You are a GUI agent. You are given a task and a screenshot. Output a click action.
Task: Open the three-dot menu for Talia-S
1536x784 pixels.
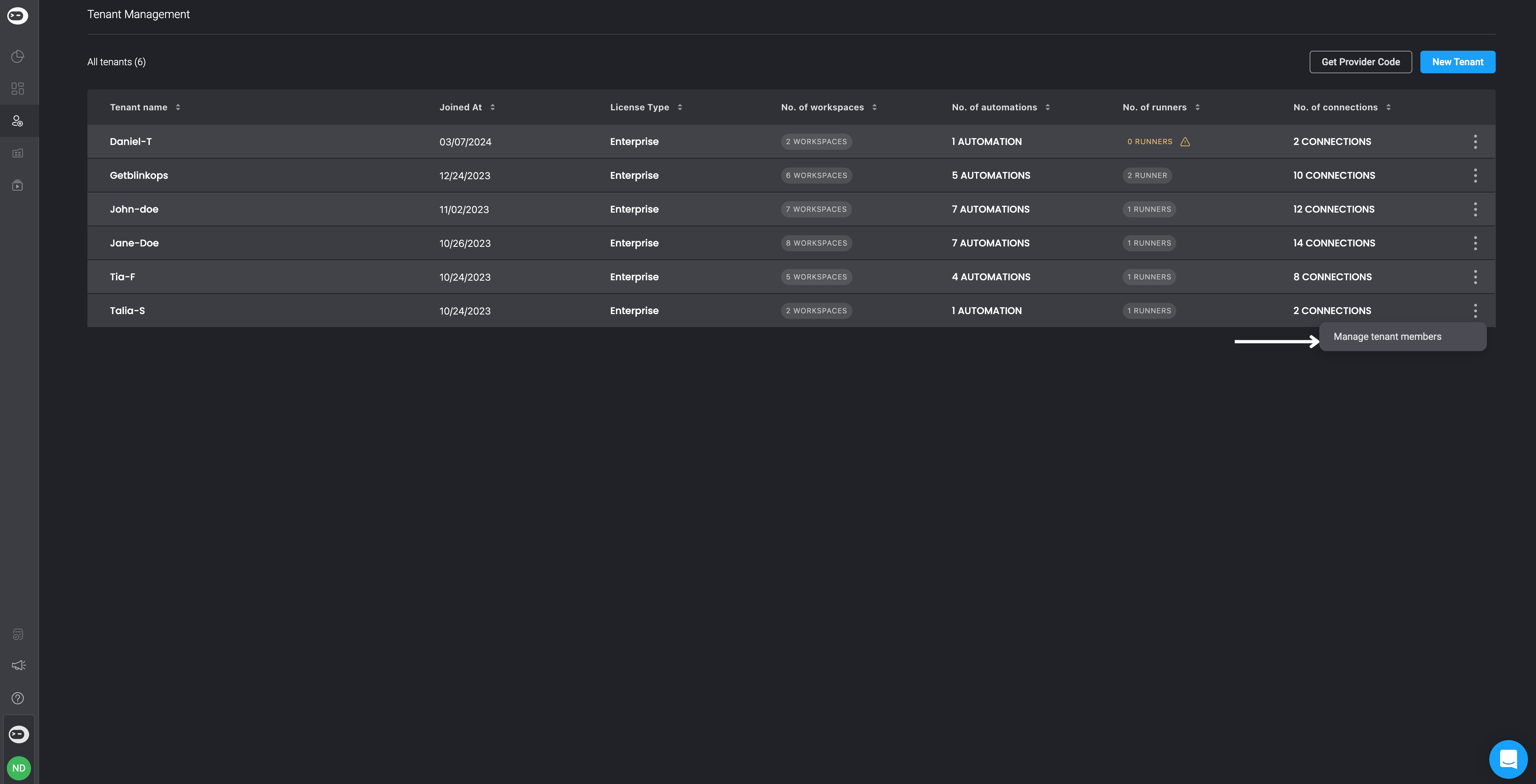pyautogui.click(x=1475, y=310)
